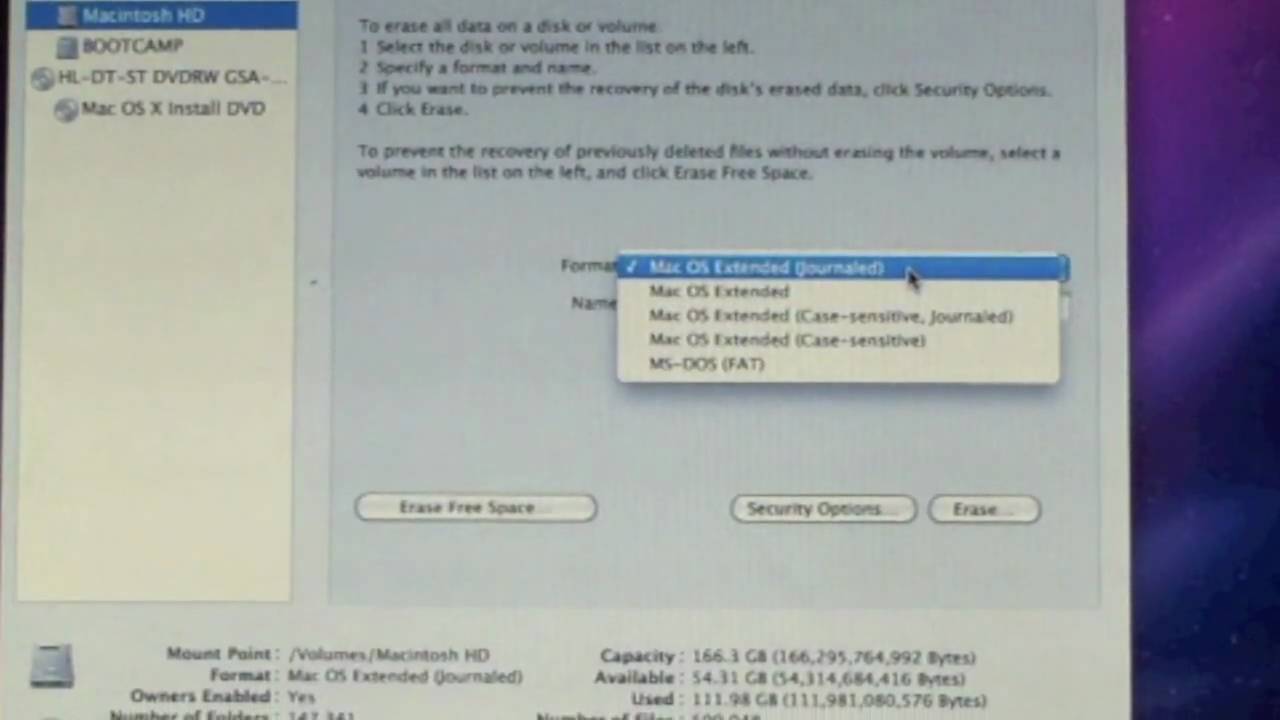Click the Owners Enabled value Yes
1280x720 pixels.
[301, 697]
